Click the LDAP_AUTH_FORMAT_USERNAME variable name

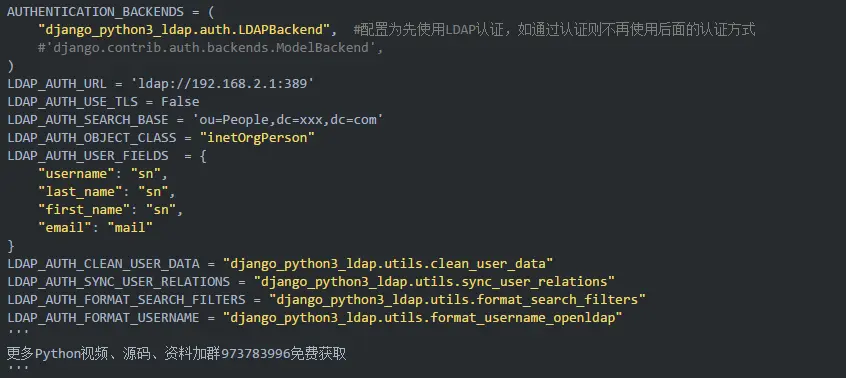(103, 318)
